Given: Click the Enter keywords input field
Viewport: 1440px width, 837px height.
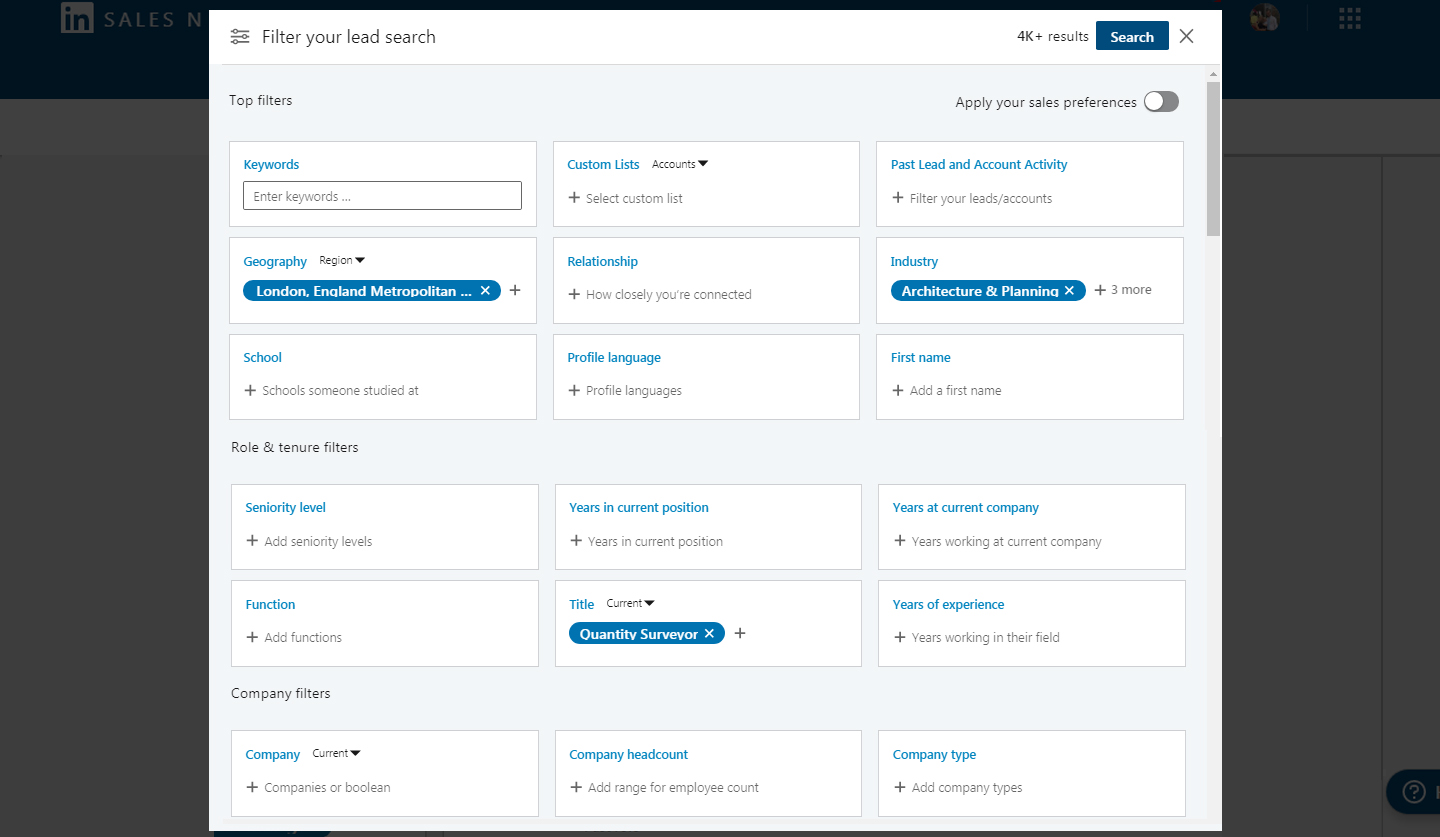Looking at the screenshot, I should 382,196.
